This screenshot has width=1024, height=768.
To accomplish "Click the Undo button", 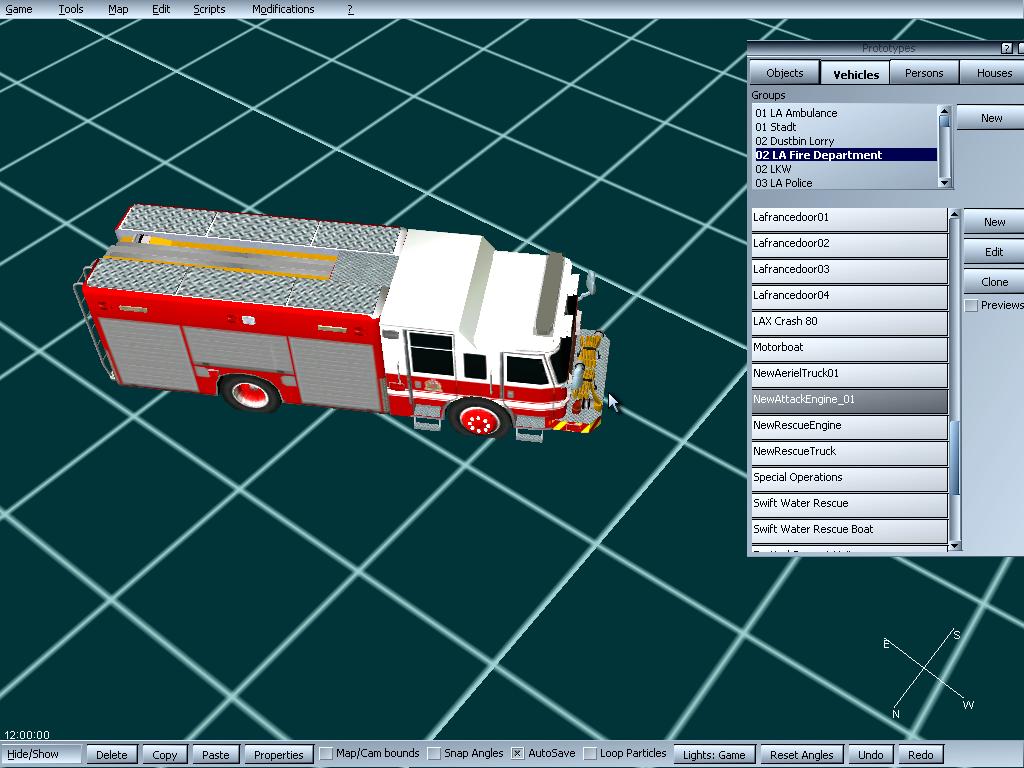I will point(871,755).
